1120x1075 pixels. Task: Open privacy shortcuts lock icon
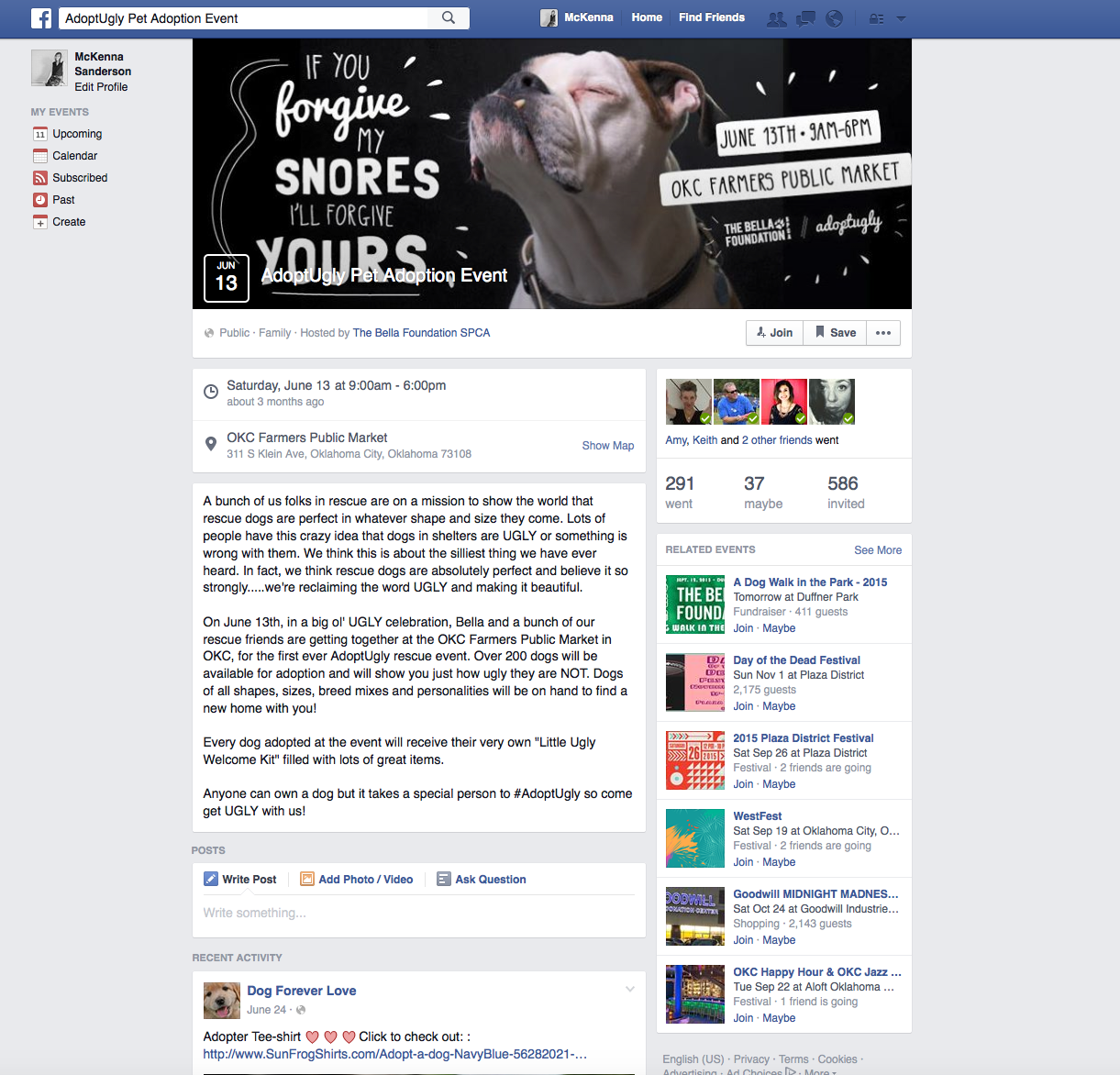[x=876, y=18]
